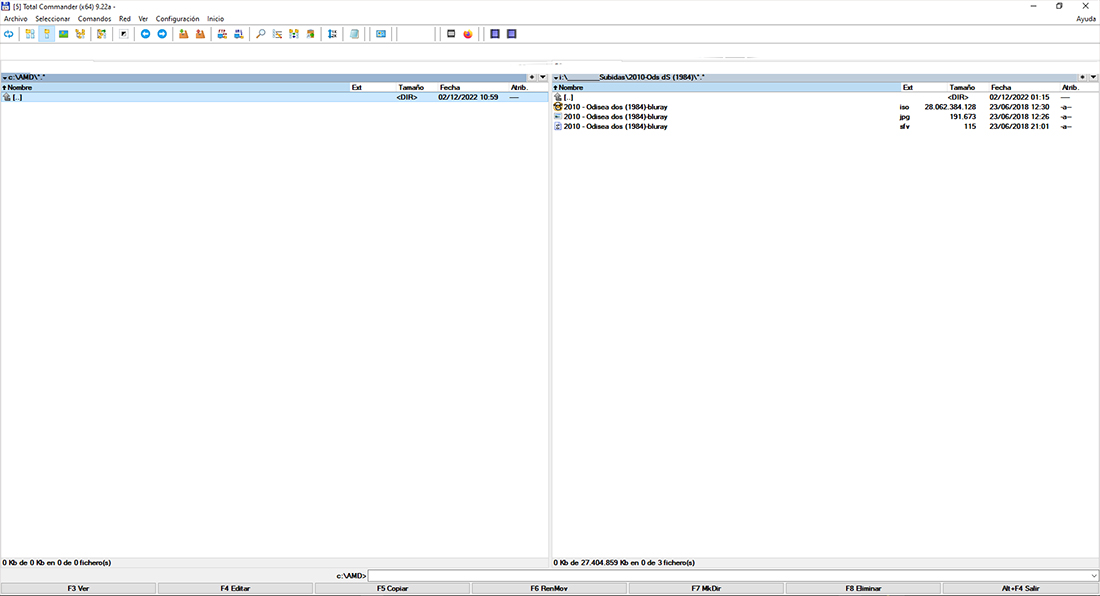Launch the black command prompt icon
Image resolution: width=1100 pixels, height=596 pixels.
[x=451, y=34]
